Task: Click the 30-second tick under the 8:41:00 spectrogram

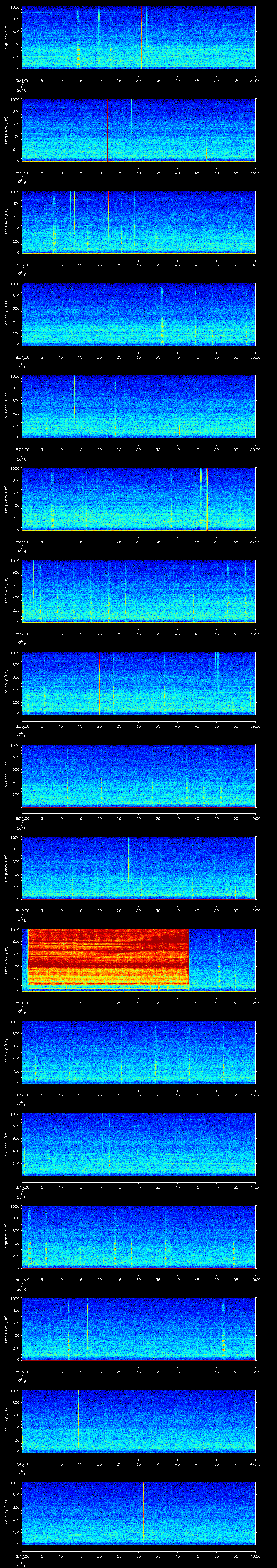Action: 138,1003
